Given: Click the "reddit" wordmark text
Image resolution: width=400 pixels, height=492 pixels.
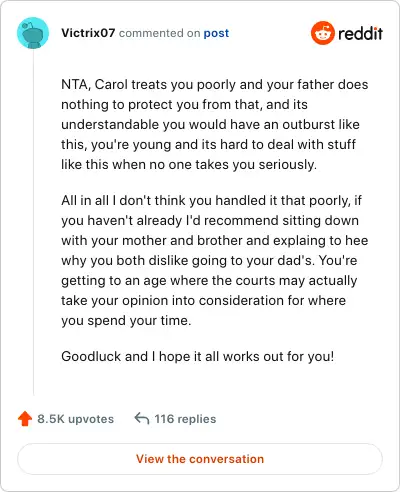Looking at the screenshot, I should pos(360,34).
